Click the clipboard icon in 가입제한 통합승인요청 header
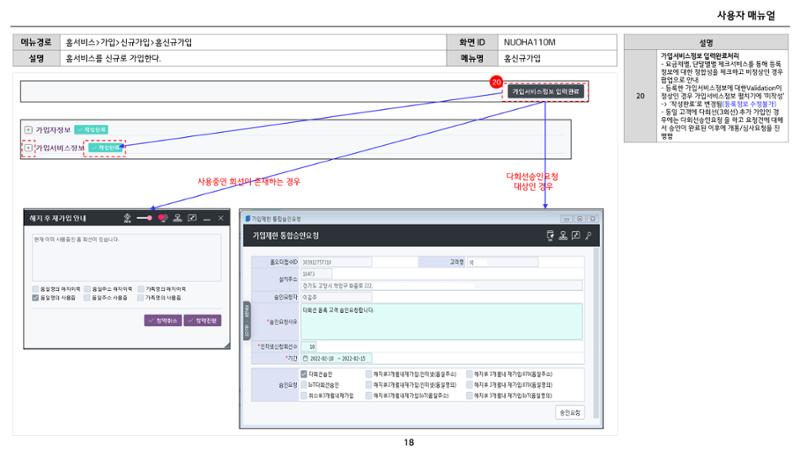This screenshot has height=450, width=800. [x=550, y=235]
